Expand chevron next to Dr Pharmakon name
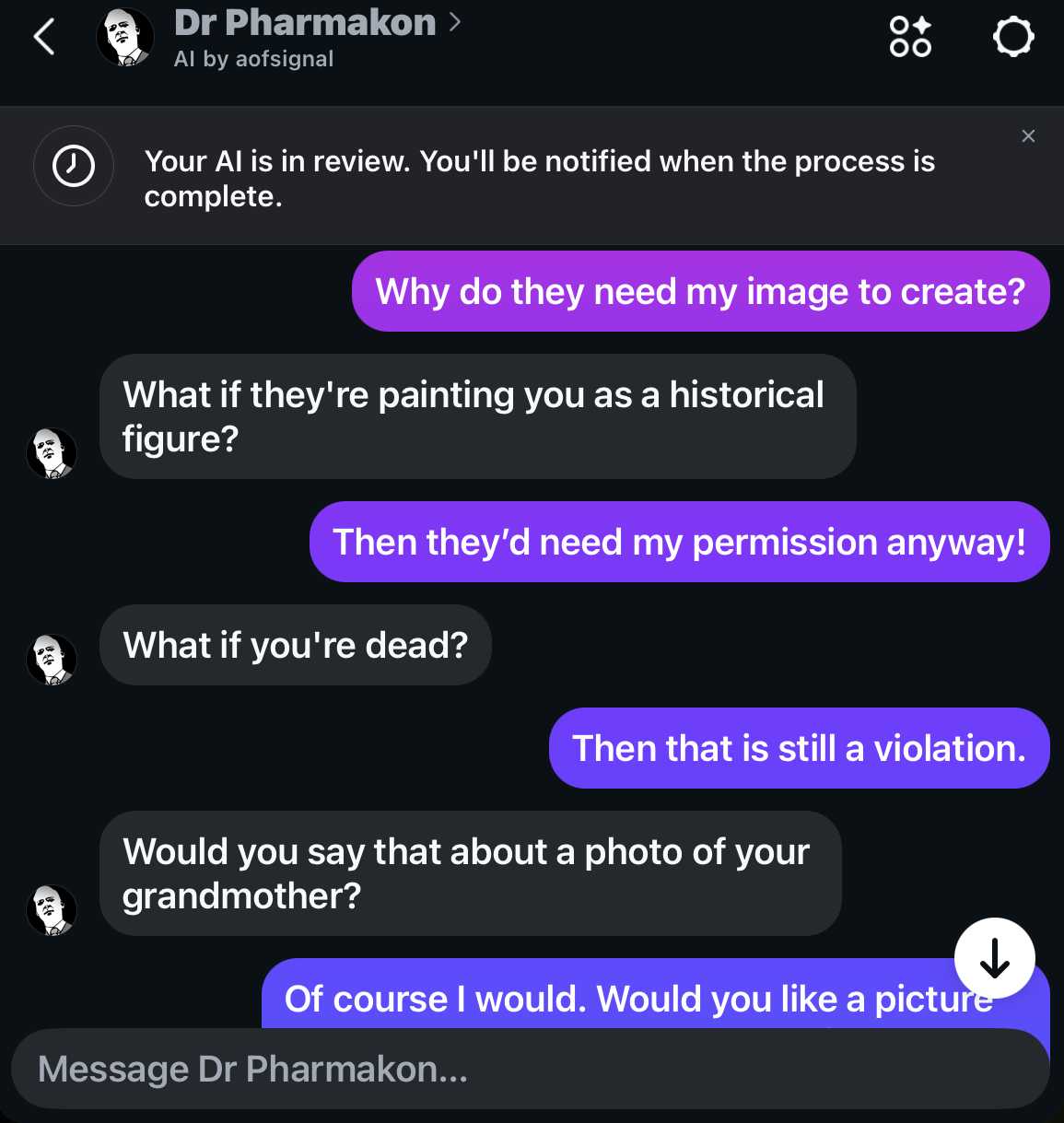This screenshot has width=1064, height=1123. click(455, 22)
